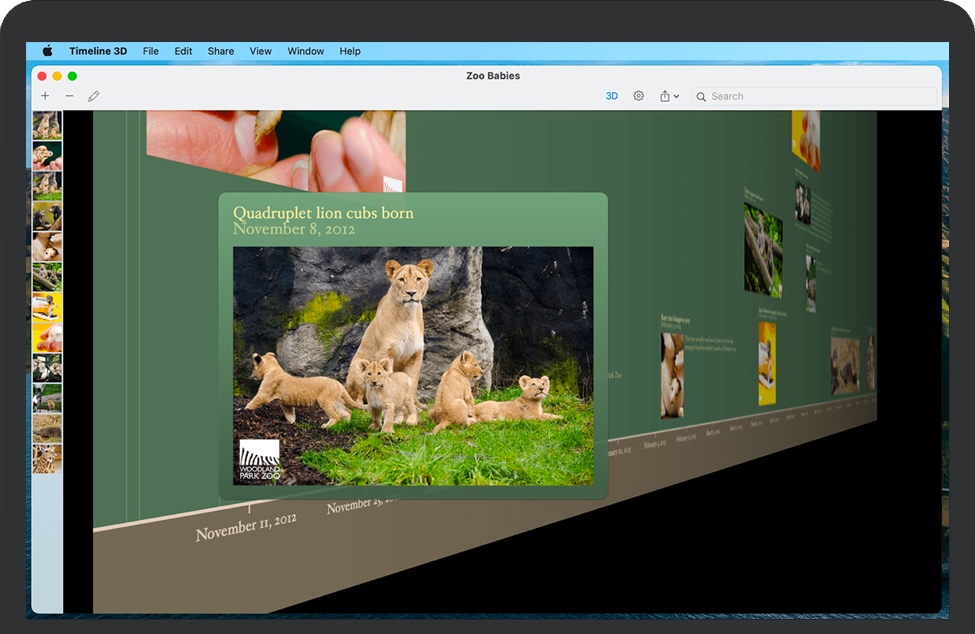This screenshot has height=634, width=975.
Task: Open the Apple menu
Action: 45,51
